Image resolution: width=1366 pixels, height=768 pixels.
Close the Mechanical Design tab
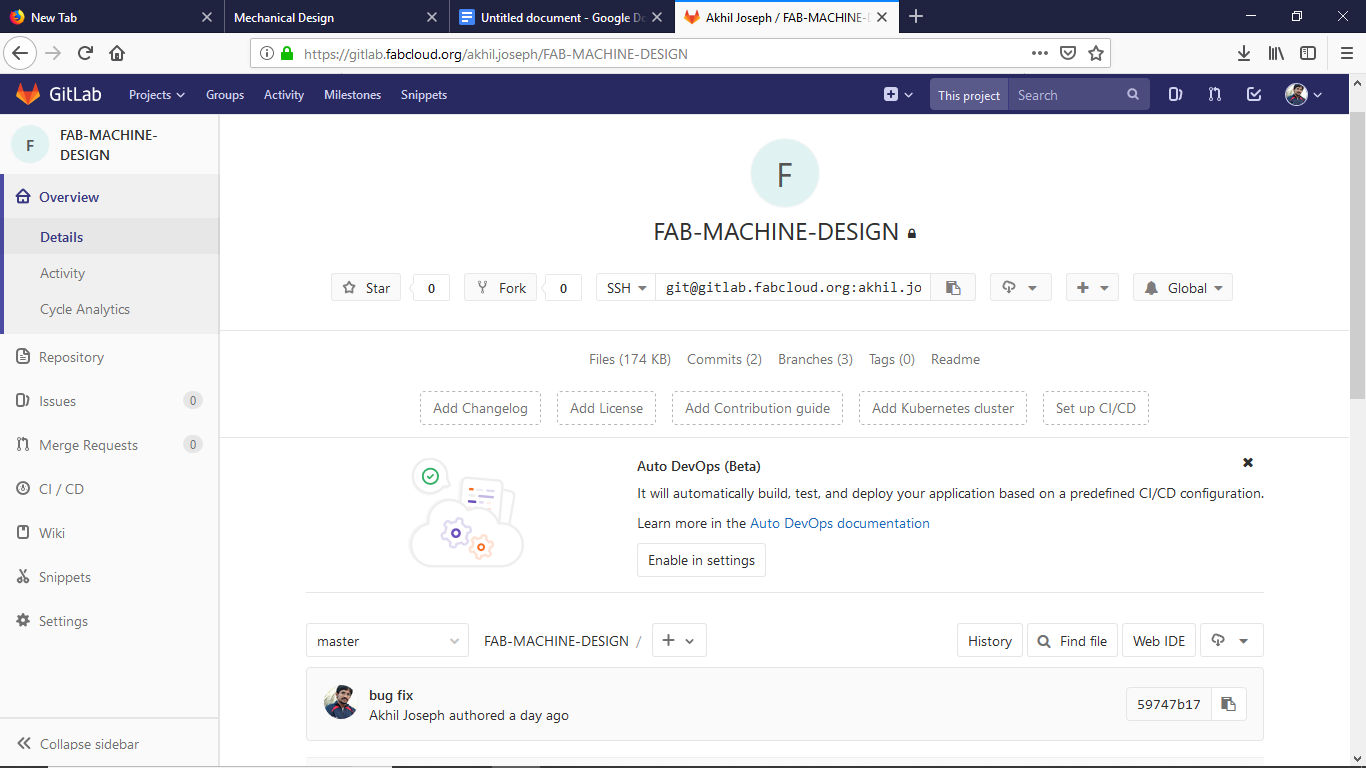pyautogui.click(x=432, y=17)
